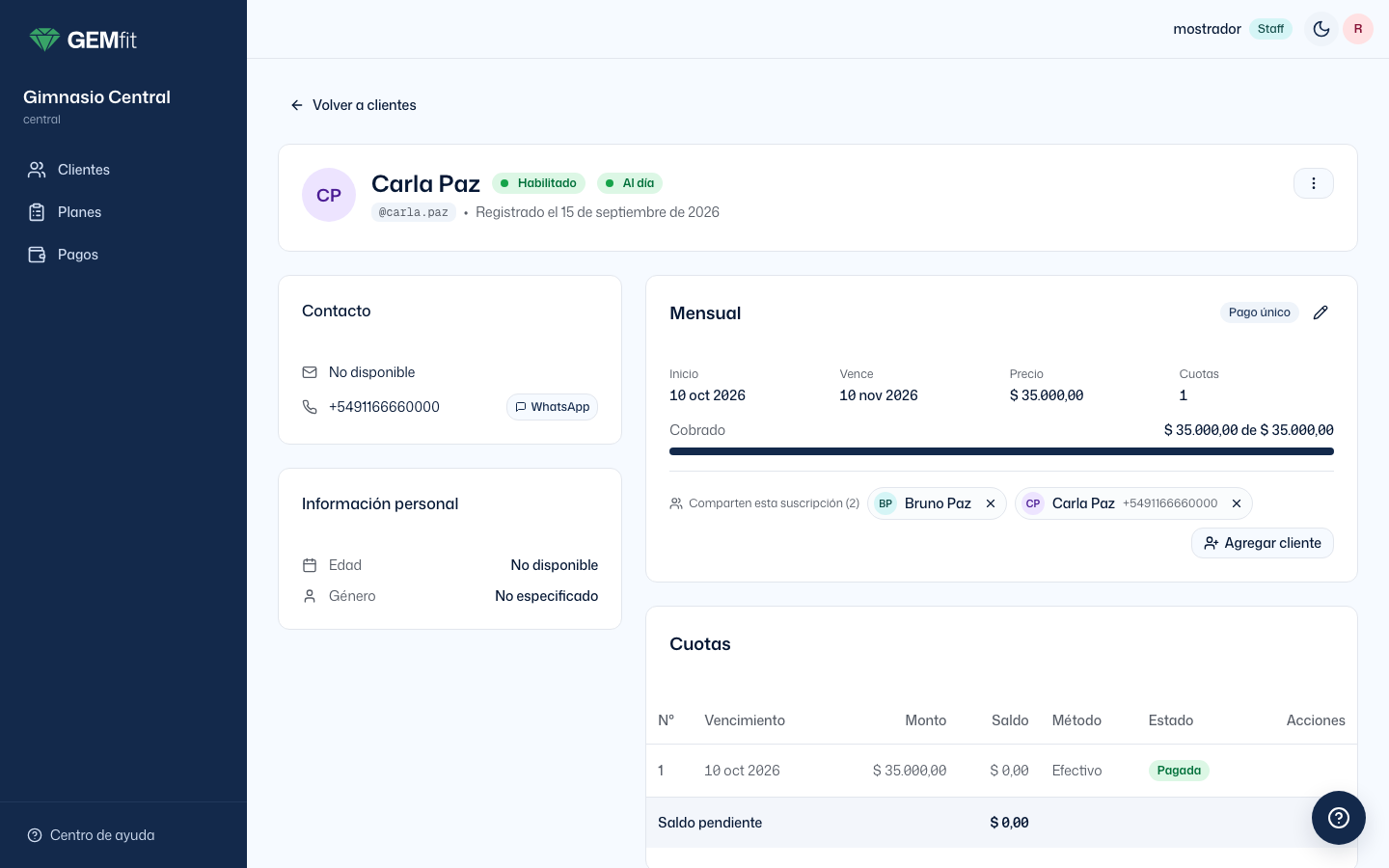Click the Estado column header
Viewport: 1389px width, 868px height.
coord(1171,720)
